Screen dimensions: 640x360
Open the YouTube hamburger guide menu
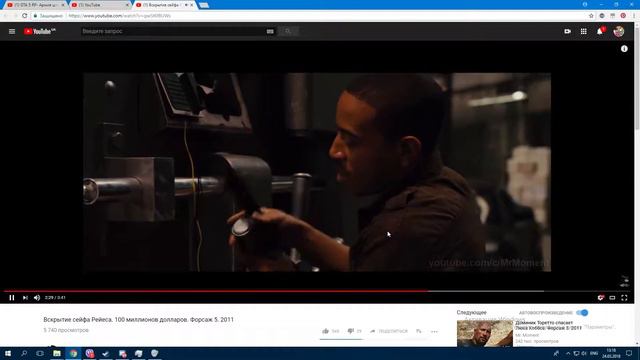[12, 31]
